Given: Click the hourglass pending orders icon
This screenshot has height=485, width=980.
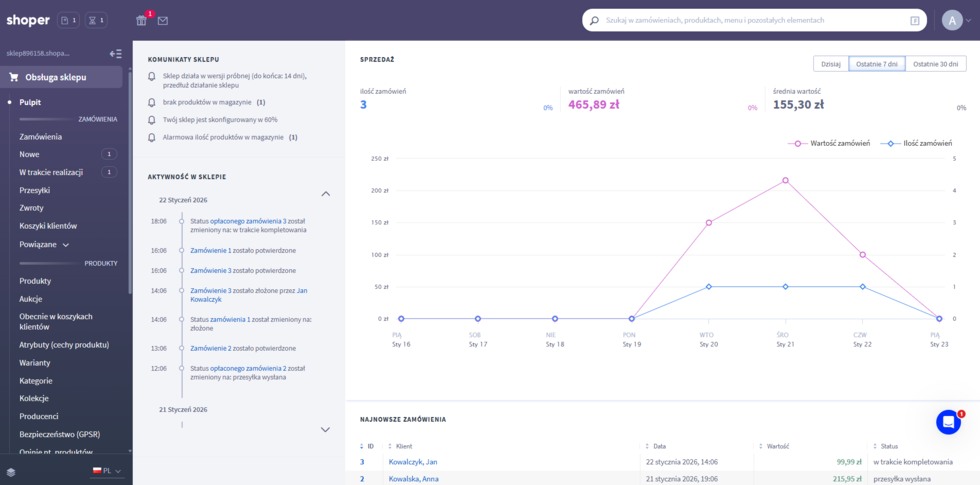Looking at the screenshot, I should 96,20.
